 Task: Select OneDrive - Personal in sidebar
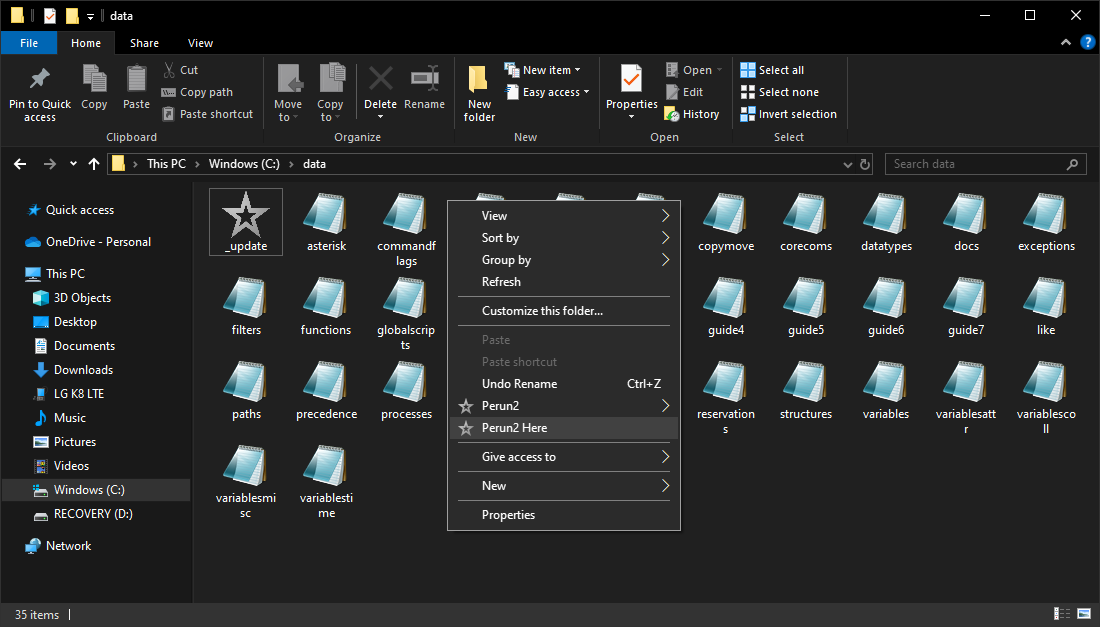[x=98, y=241]
